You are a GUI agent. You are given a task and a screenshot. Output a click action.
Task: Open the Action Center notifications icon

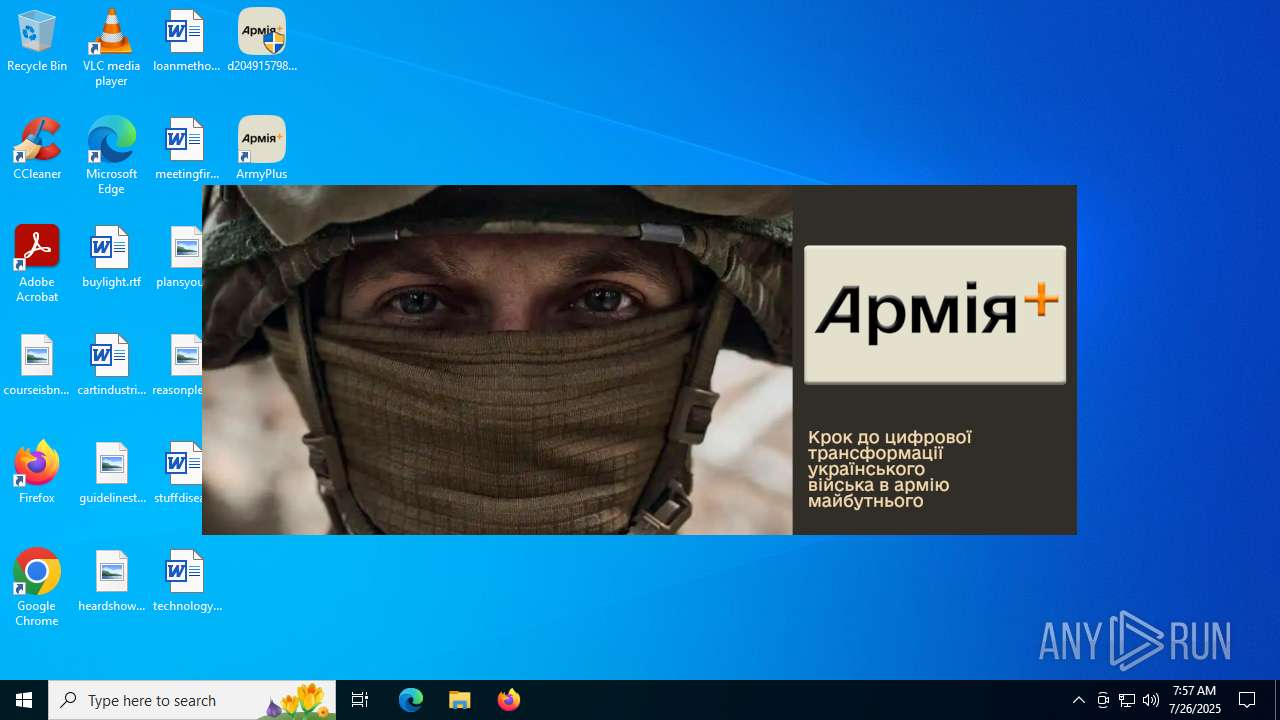click(x=1248, y=700)
